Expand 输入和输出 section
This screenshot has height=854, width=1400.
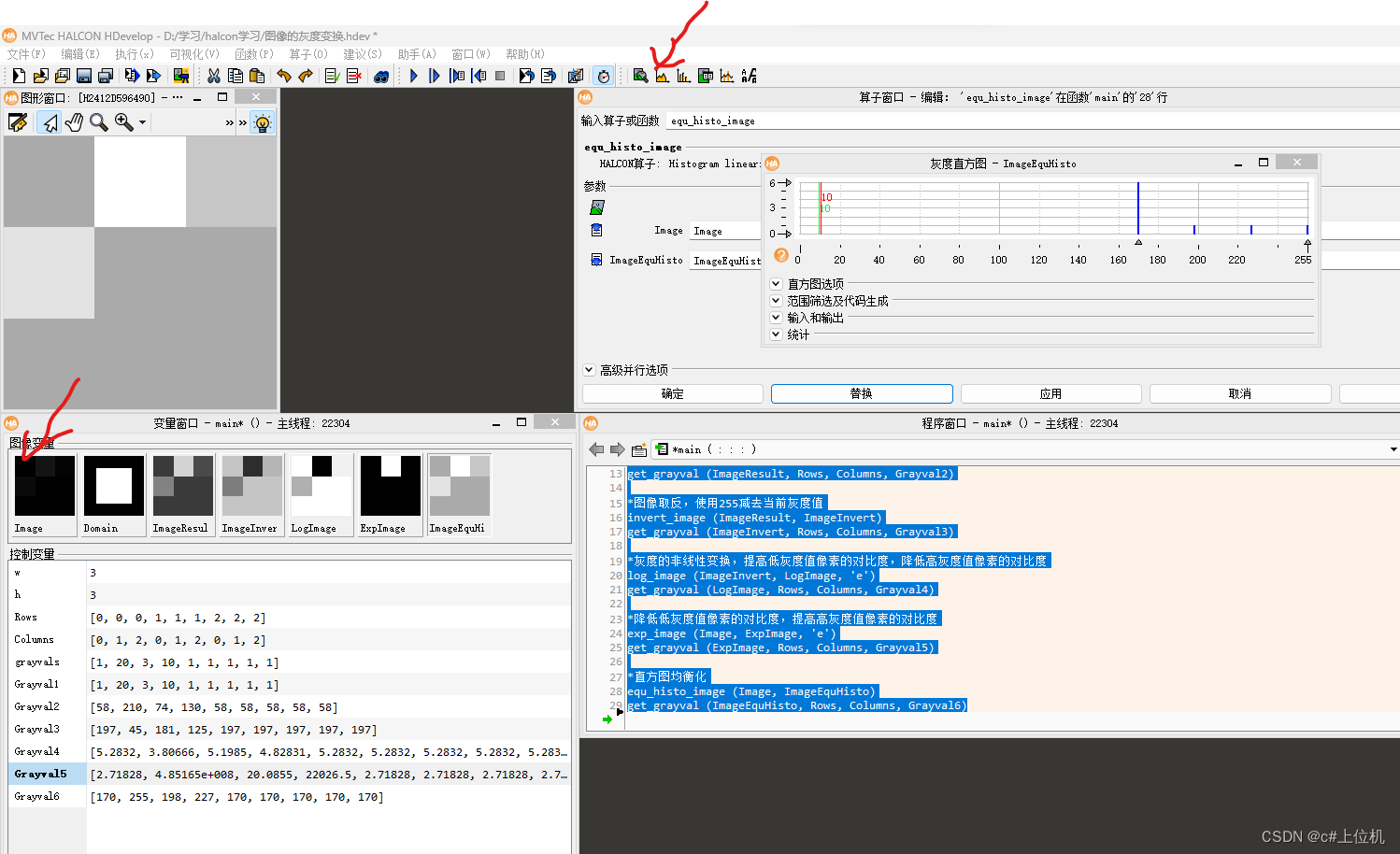[776, 318]
